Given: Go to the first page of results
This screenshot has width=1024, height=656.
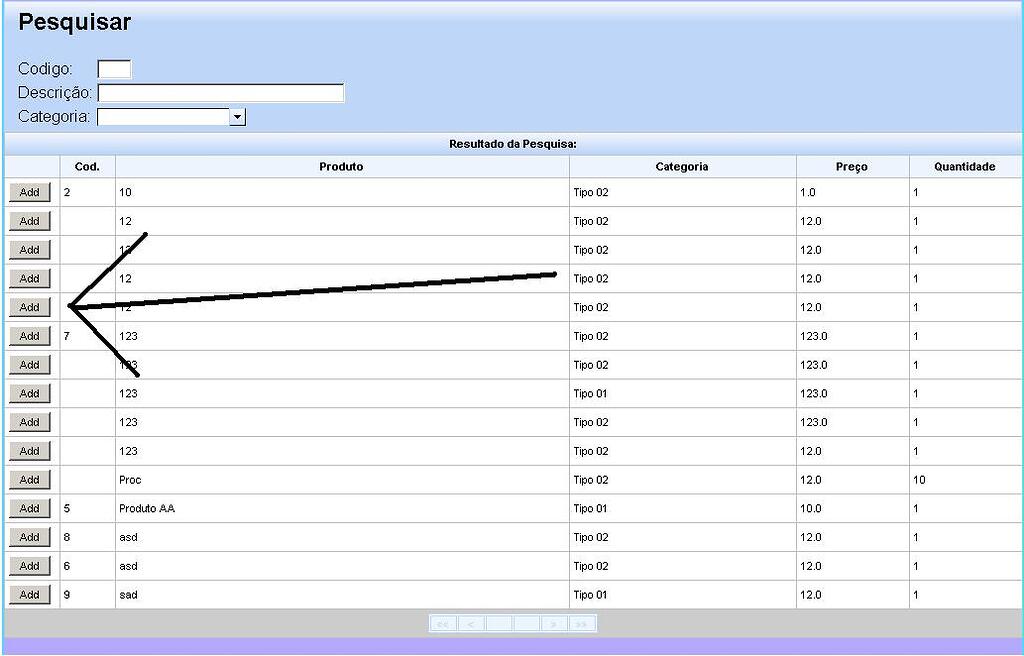Looking at the screenshot, I should tap(443, 624).
